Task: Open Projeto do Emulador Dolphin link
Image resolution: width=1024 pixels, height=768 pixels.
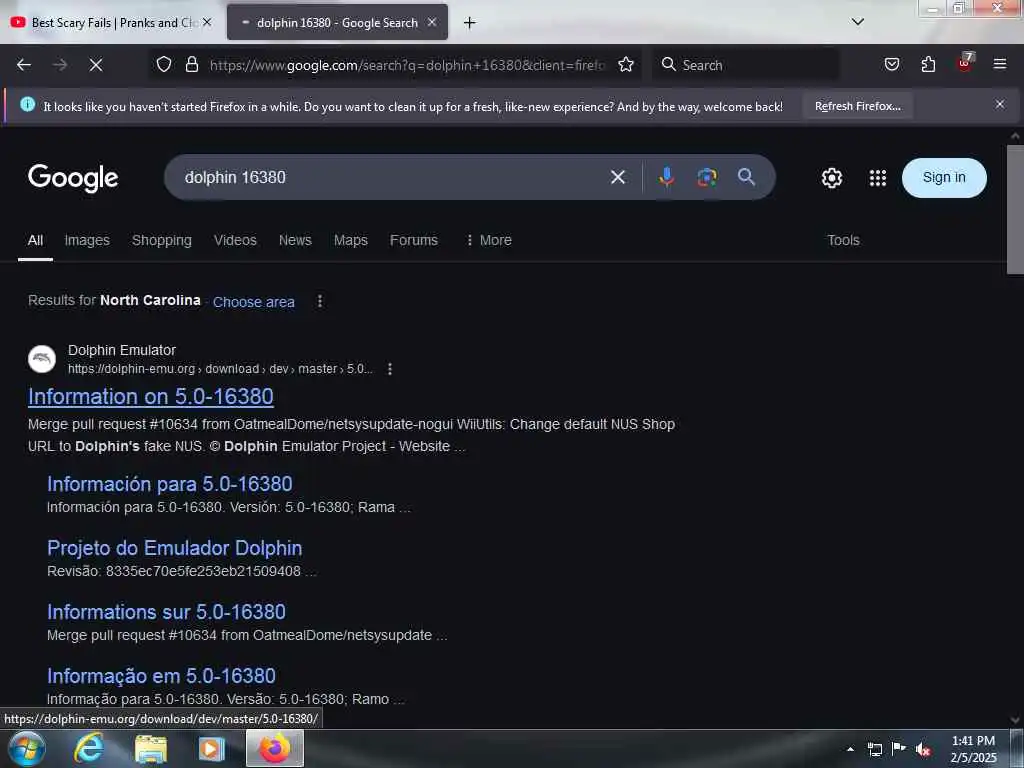Action: (x=174, y=548)
